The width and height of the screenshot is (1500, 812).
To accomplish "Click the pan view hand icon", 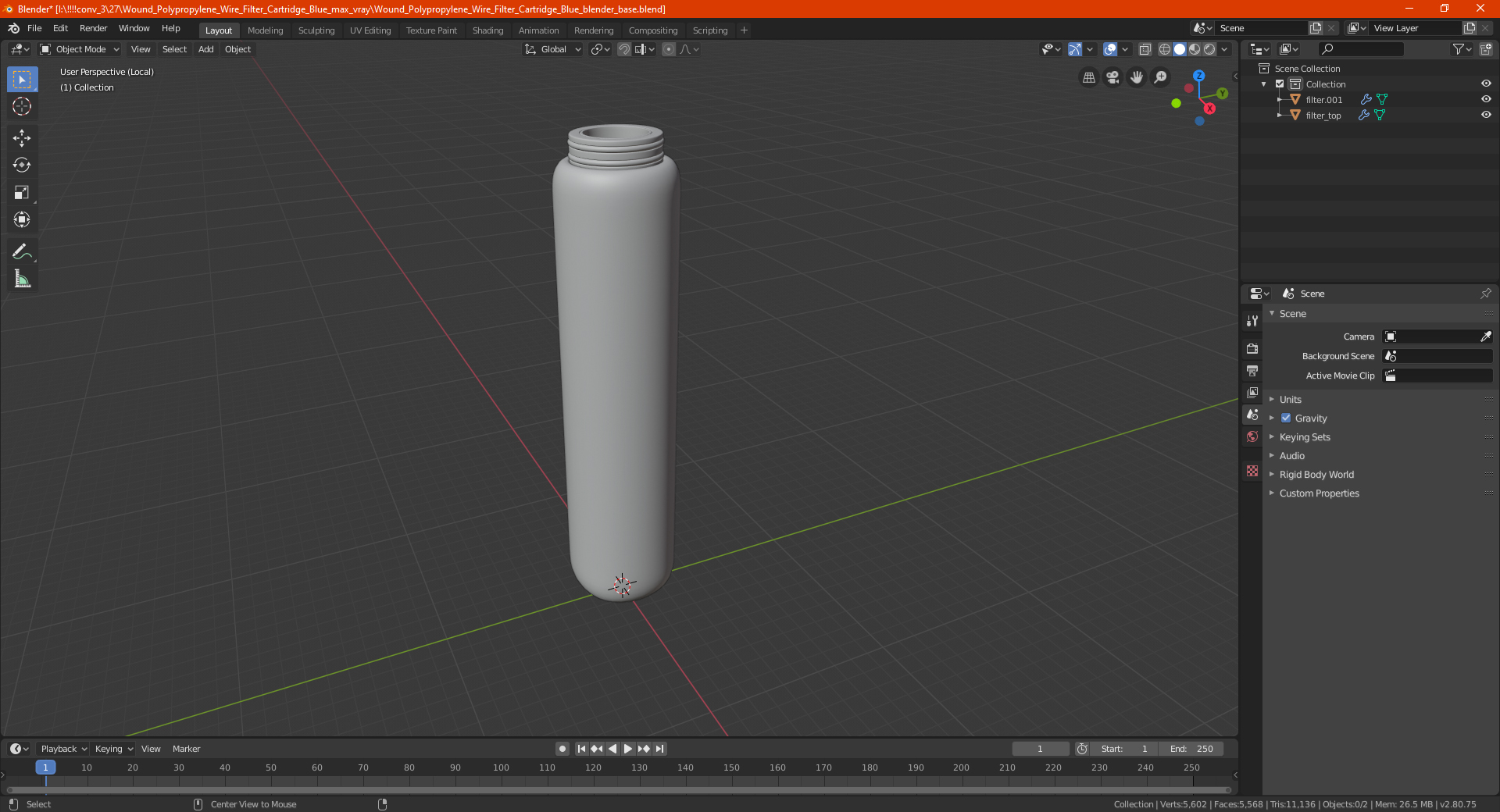I will click(1137, 77).
